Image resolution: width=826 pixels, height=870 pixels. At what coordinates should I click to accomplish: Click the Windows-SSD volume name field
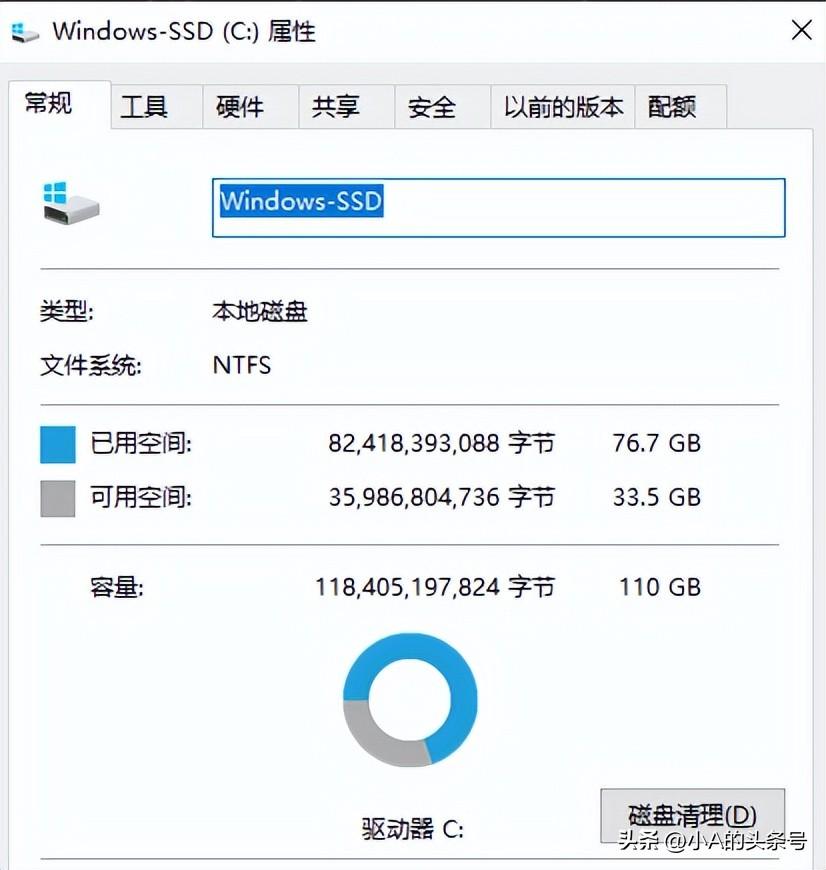499,208
